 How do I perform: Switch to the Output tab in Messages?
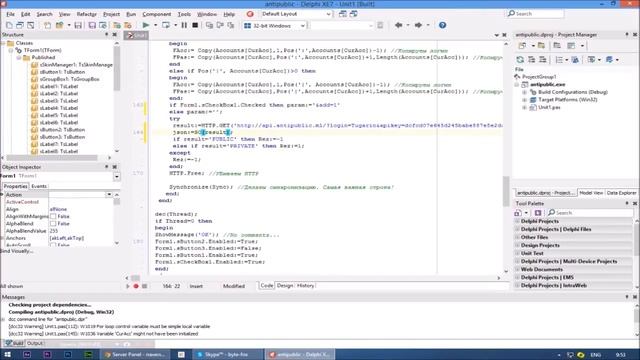[x=35, y=343]
